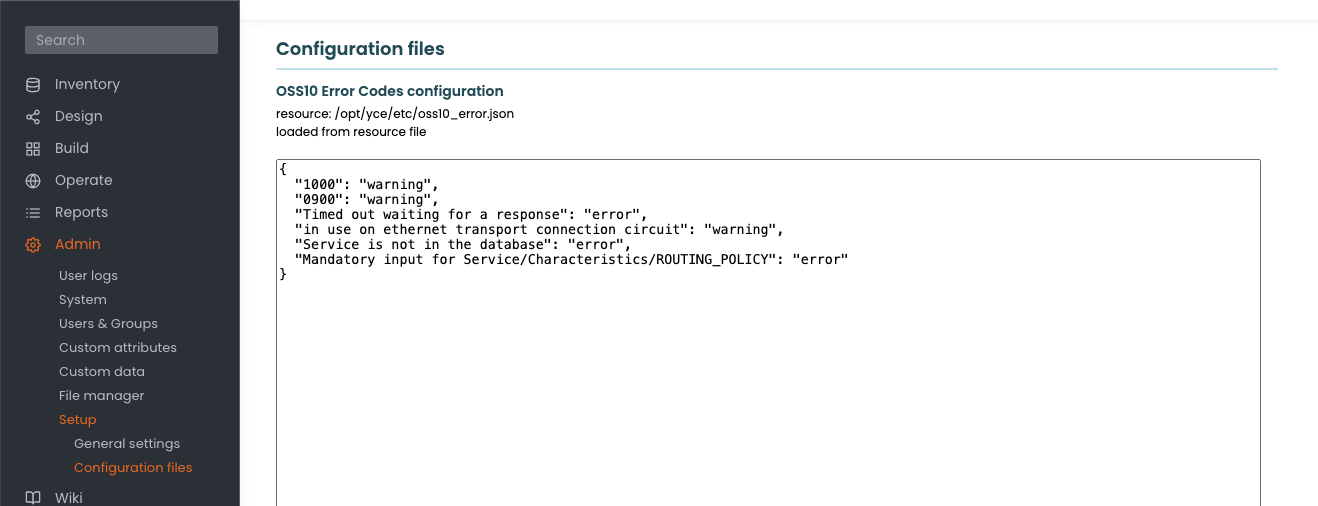Open General settings under Setup
The image size is (1318, 506).
coord(127,444)
